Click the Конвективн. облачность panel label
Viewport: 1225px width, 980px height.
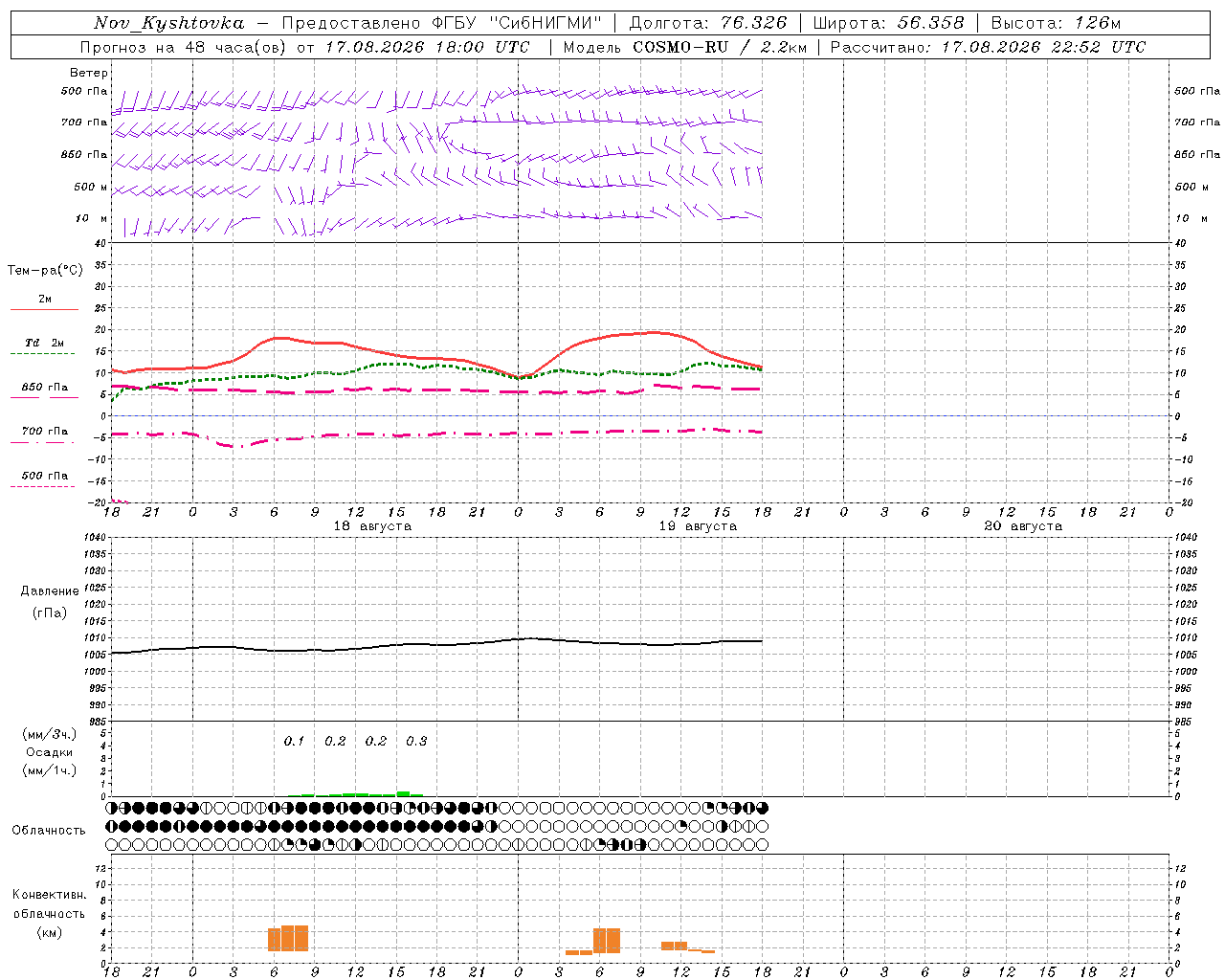tap(49, 913)
